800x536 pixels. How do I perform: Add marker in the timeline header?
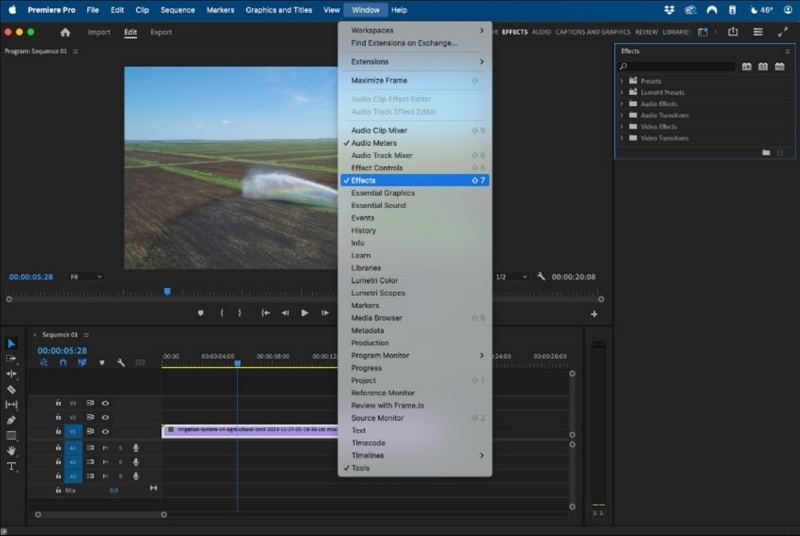coord(102,363)
